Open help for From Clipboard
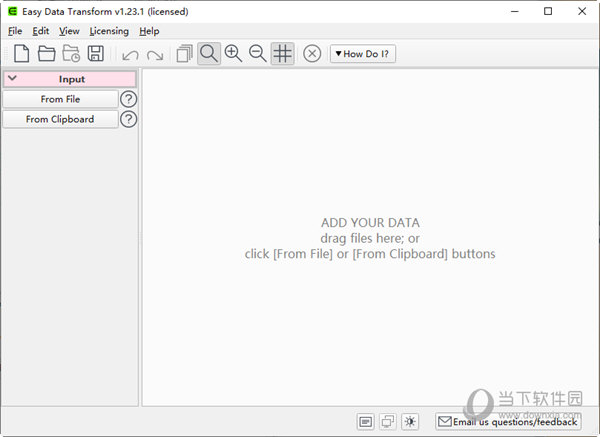The image size is (600, 437). [129, 119]
